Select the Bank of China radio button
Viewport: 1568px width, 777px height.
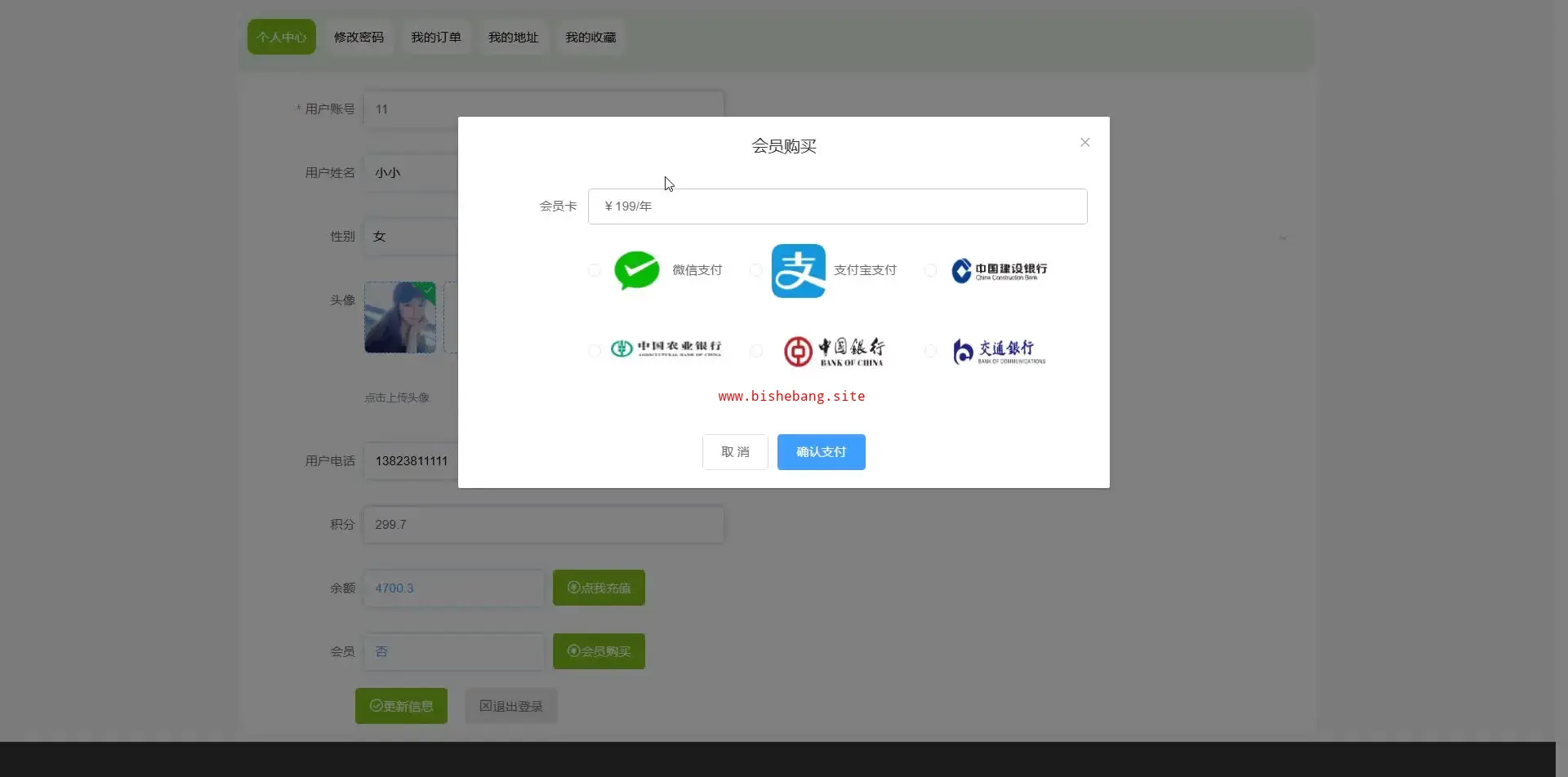tap(755, 350)
